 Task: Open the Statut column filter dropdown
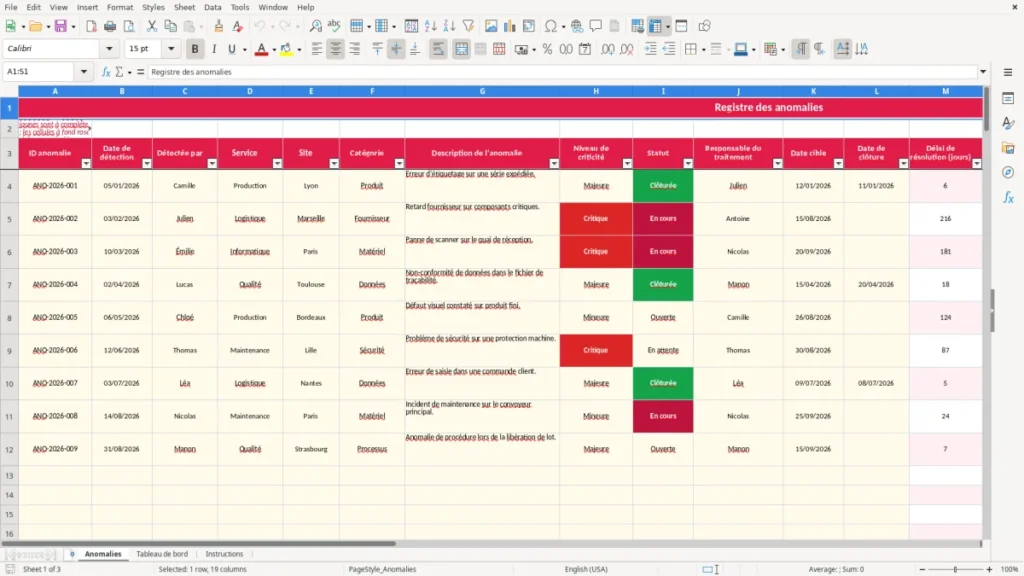(x=688, y=164)
